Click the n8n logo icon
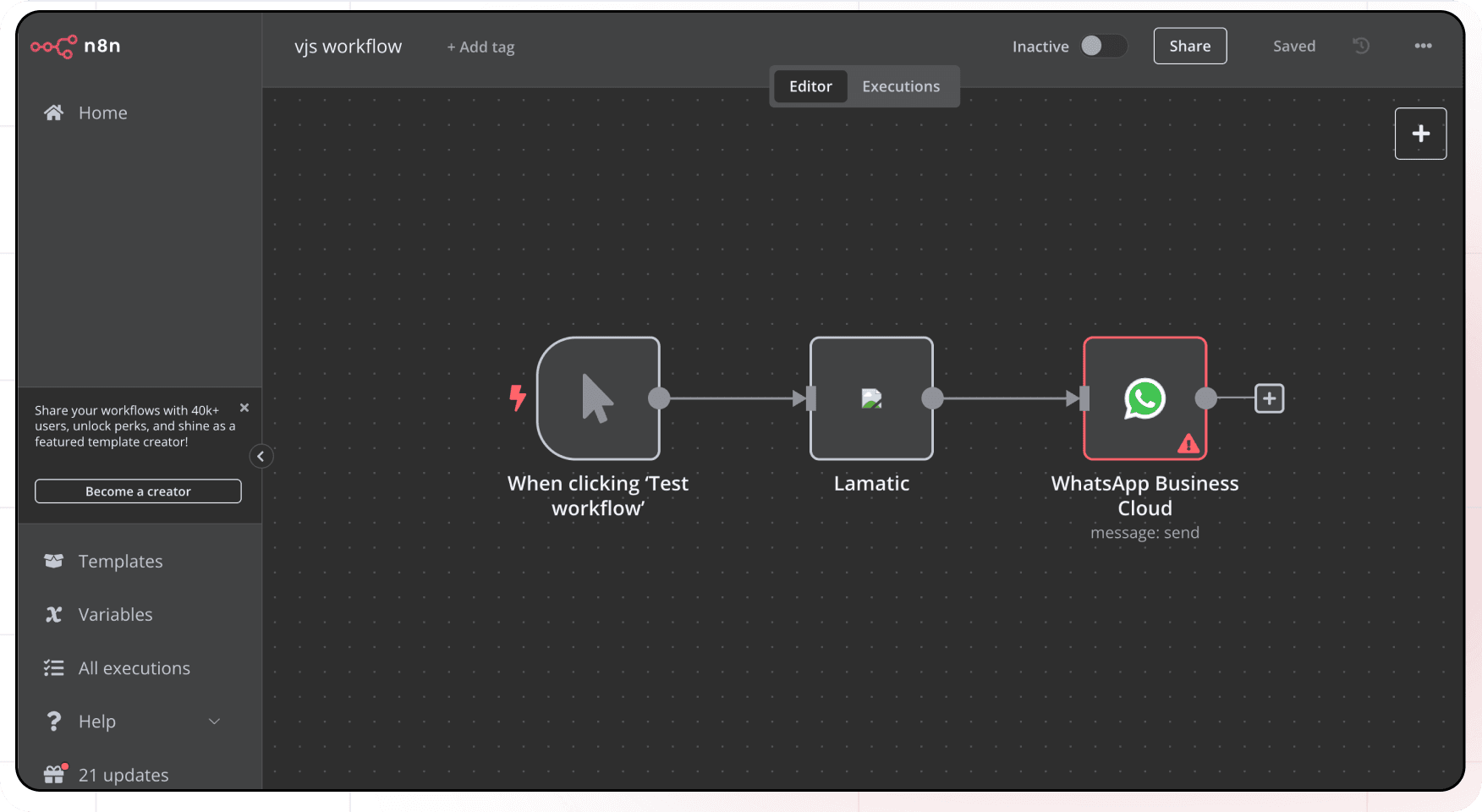Viewport: 1482px width, 812px height. 54,47
